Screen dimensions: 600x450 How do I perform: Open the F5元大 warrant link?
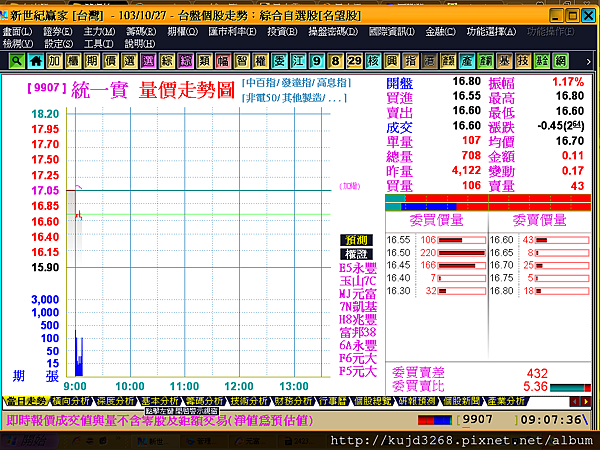coord(358,371)
